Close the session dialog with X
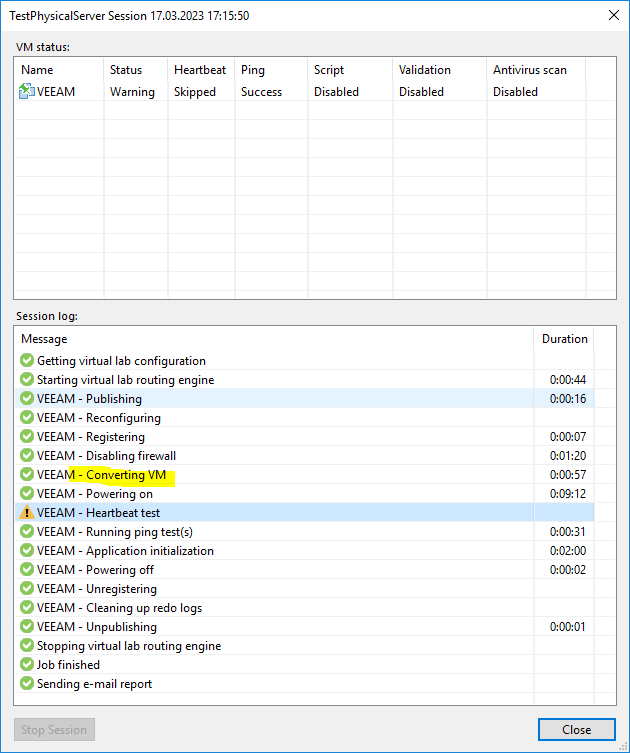Screen dimensions: 630x753 click(614, 15)
